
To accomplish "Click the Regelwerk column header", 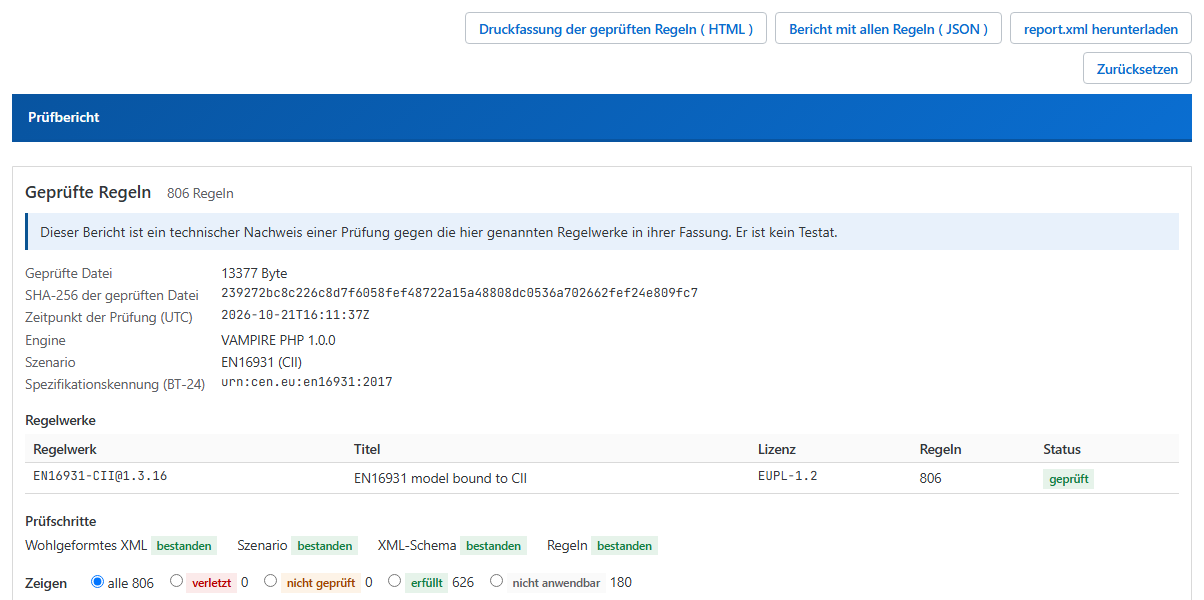I will tap(65, 449).
